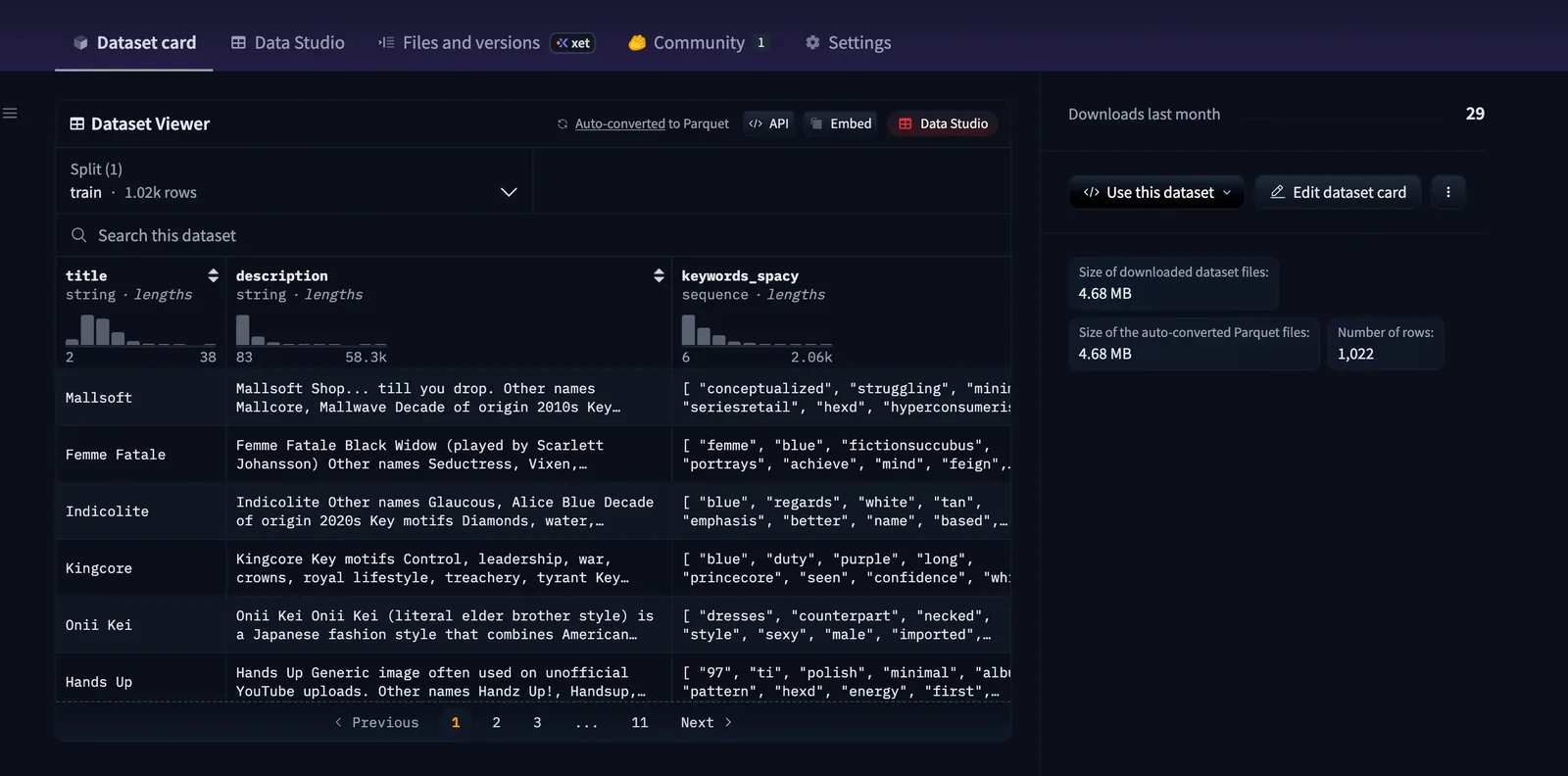Click the search magnifier icon
1568x776 pixels.
pos(78,235)
